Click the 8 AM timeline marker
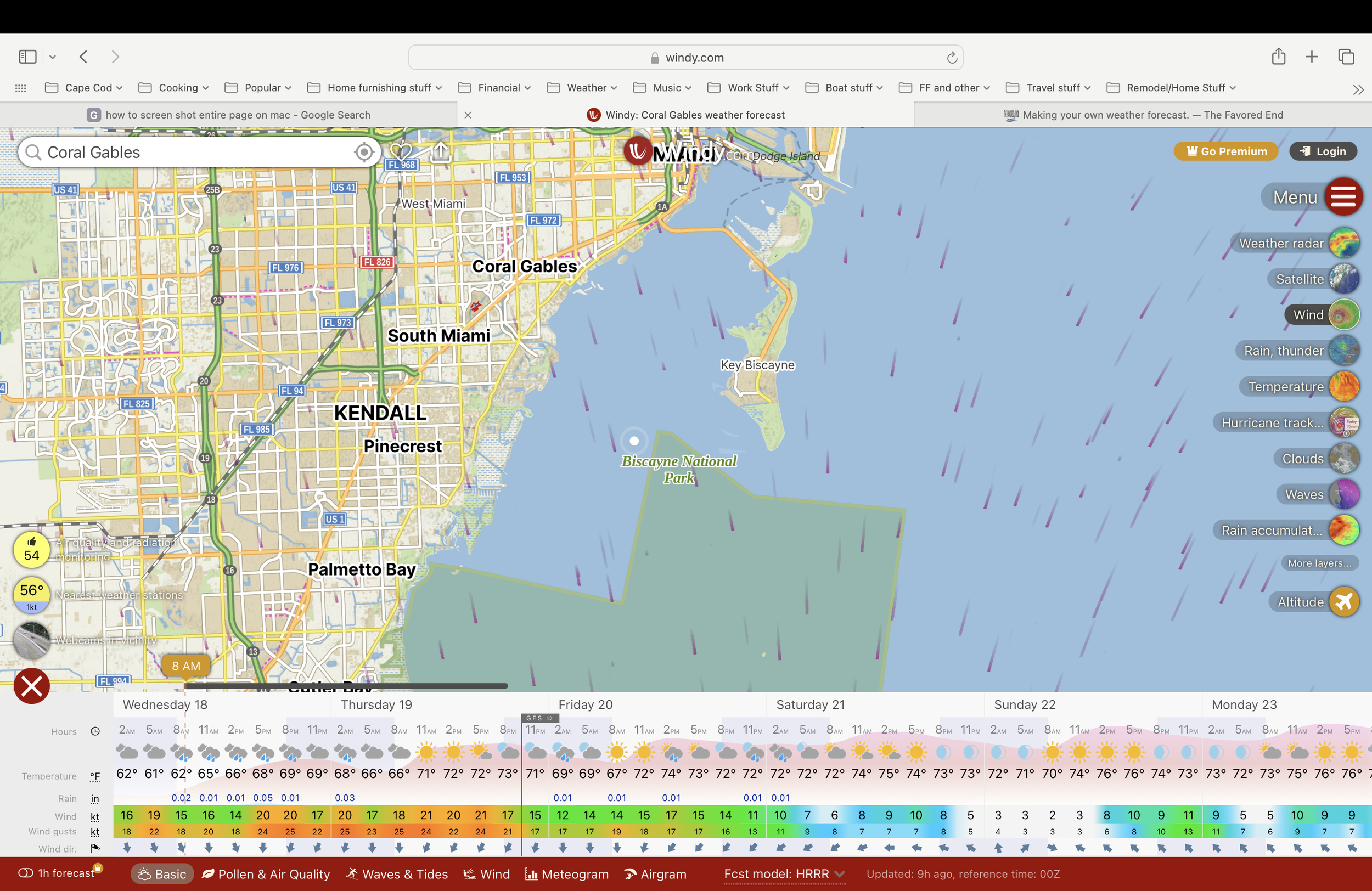Image resolution: width=1372 pixels, height=891 pixels. tap(185, 666)
